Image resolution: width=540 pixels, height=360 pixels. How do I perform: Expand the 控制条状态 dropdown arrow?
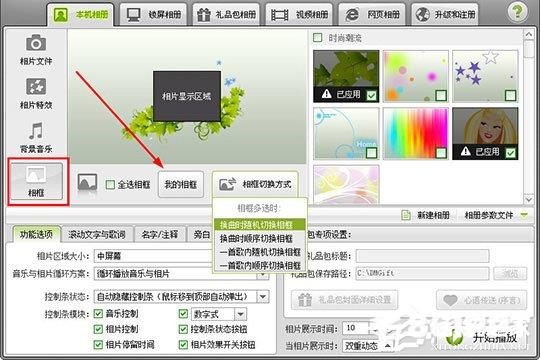(263, 297)
